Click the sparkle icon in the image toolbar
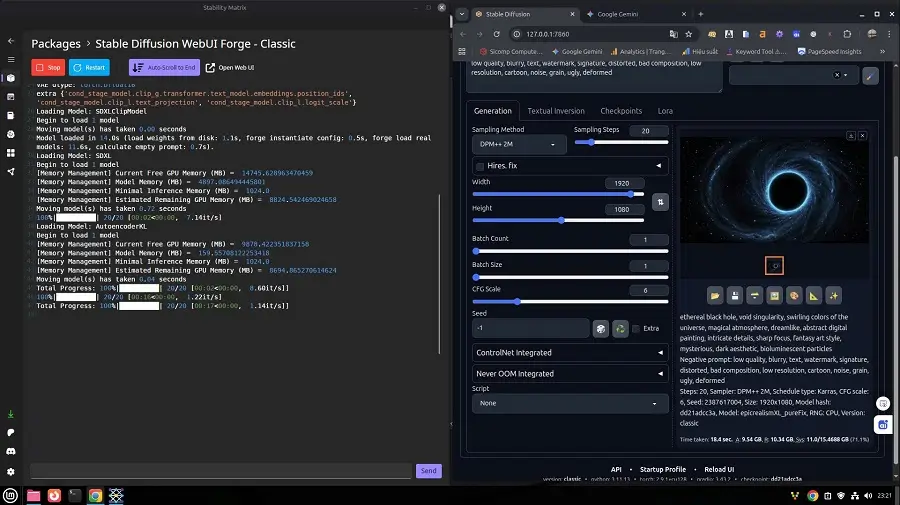The height and width of the screenshot is (505, 900). tap(834, 295)
